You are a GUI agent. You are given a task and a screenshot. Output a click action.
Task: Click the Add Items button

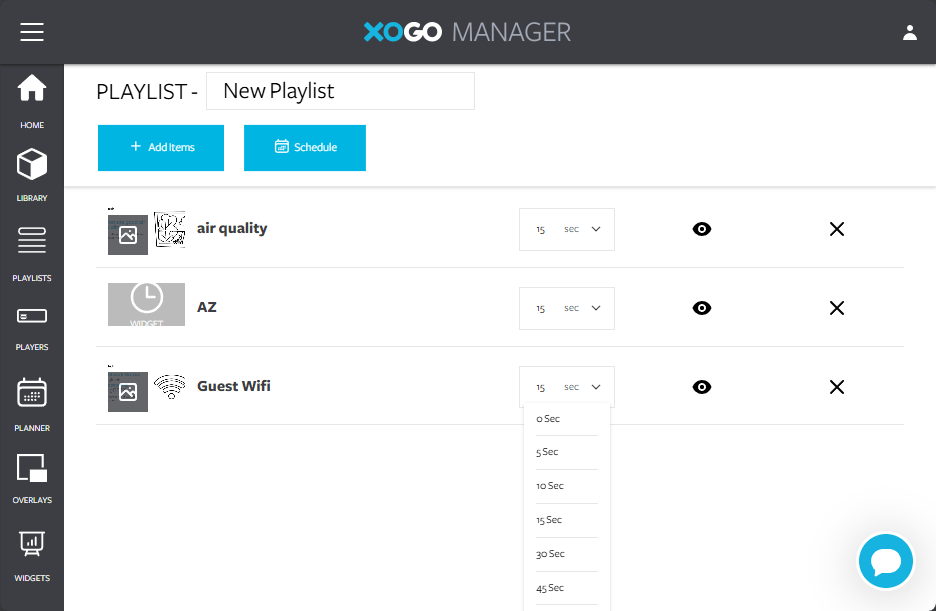point(161,148)
